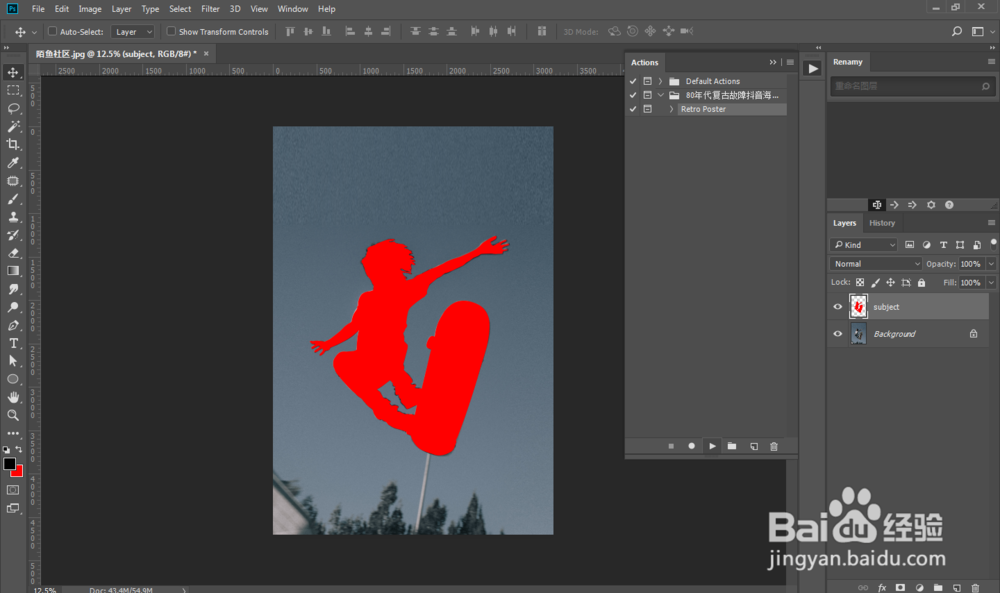Screen dimensions: 1000x593
Task: Hide the subject layer
Action: (838, 307)
